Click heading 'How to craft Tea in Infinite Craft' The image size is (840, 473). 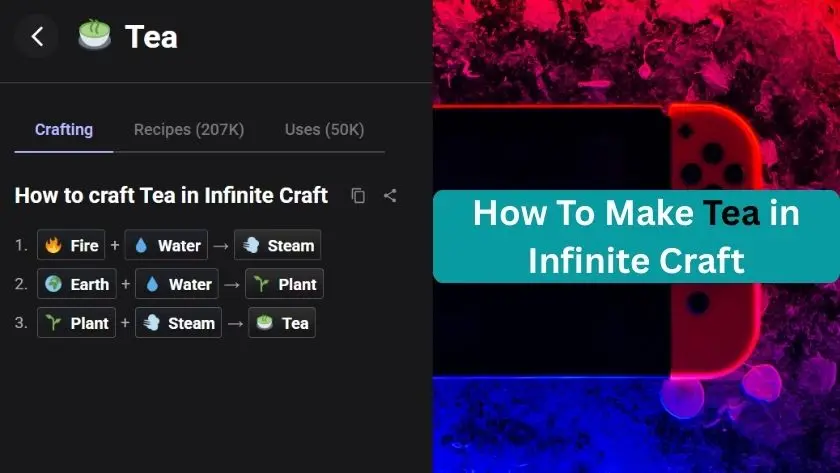171,196
